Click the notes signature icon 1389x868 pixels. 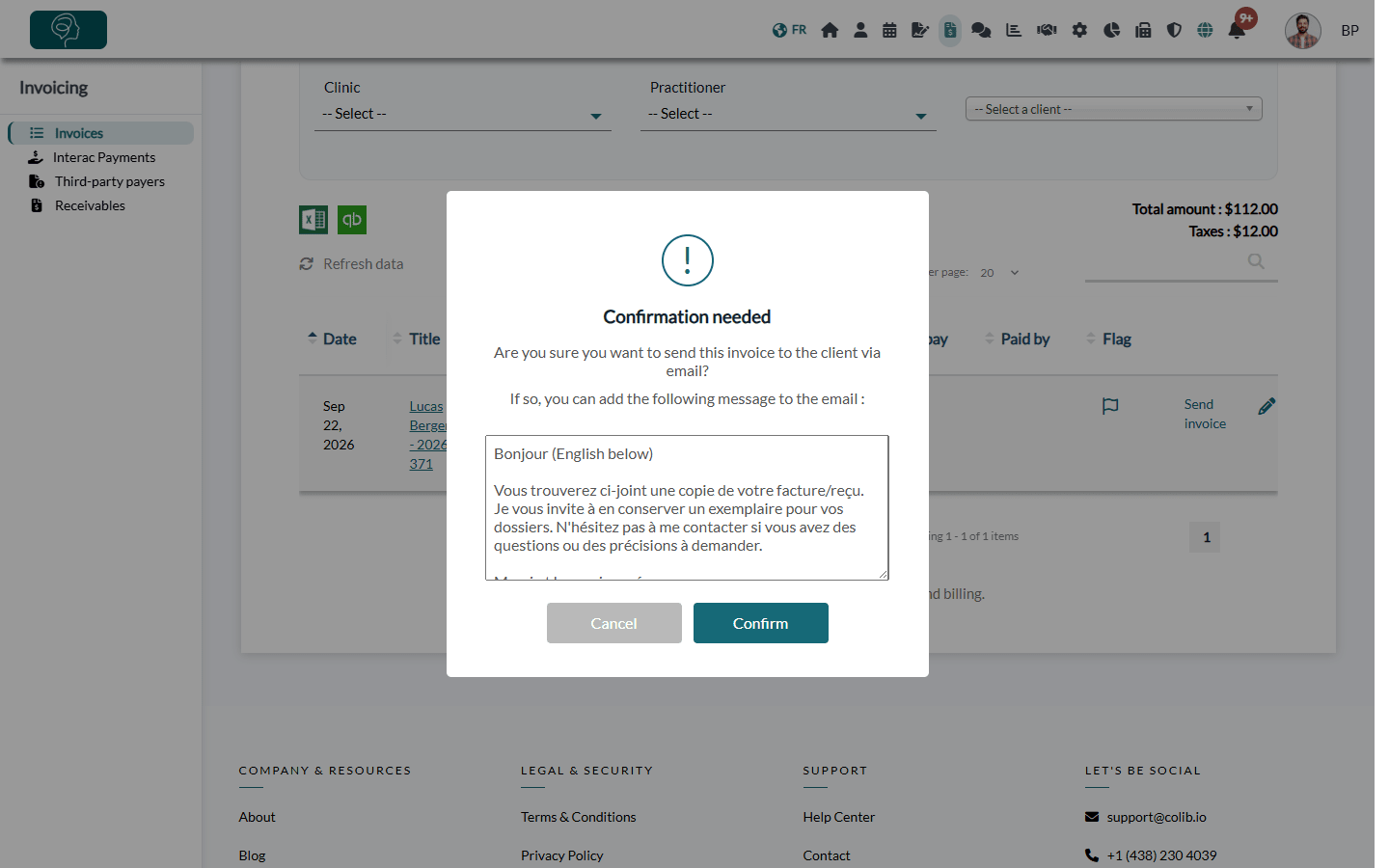tap(920, 30)
